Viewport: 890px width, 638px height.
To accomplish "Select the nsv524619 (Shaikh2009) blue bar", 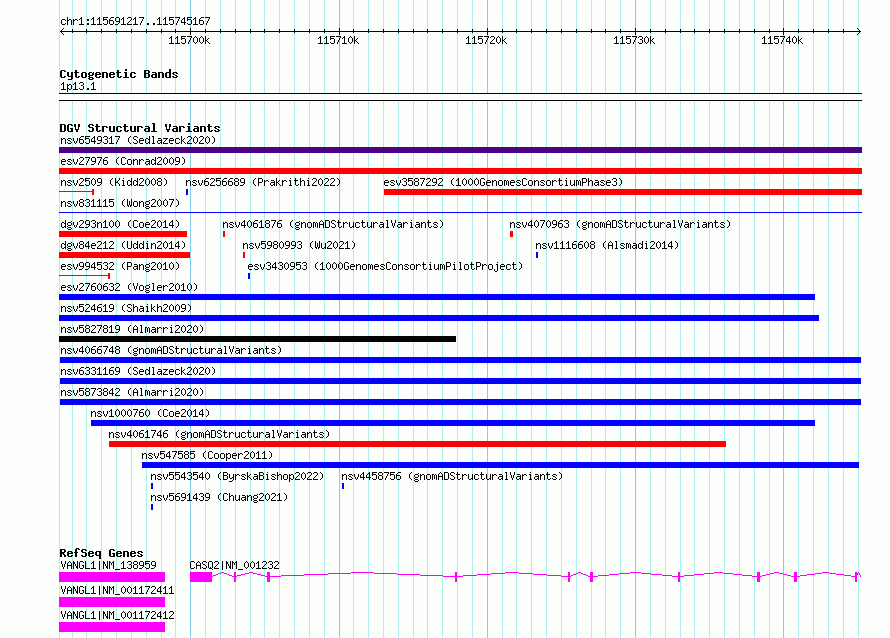I will click(439, 318).
